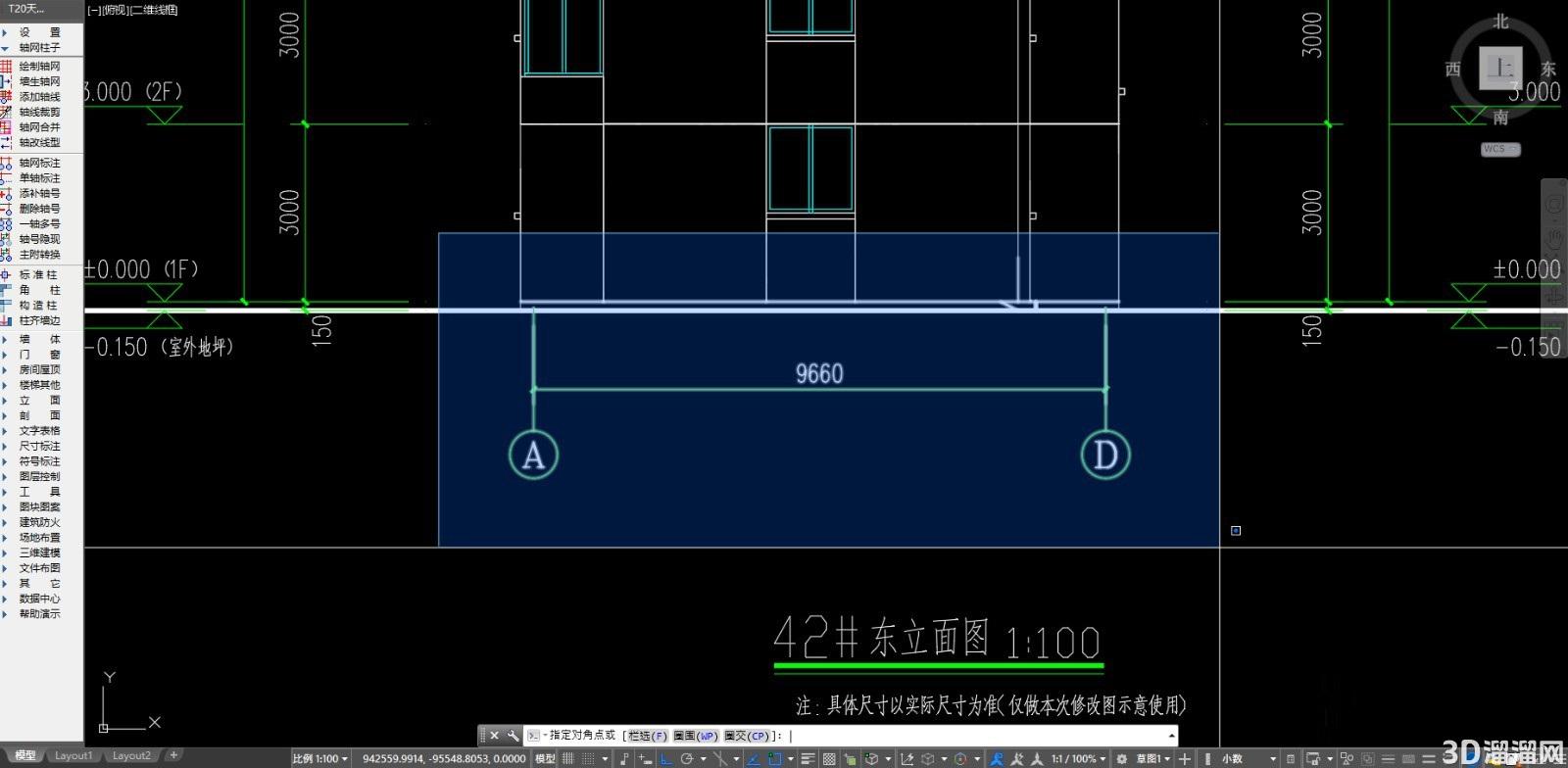Open the 比例 1:100 scale dropdown
This screenshot has height=768, width=1568.
[319, 758]
